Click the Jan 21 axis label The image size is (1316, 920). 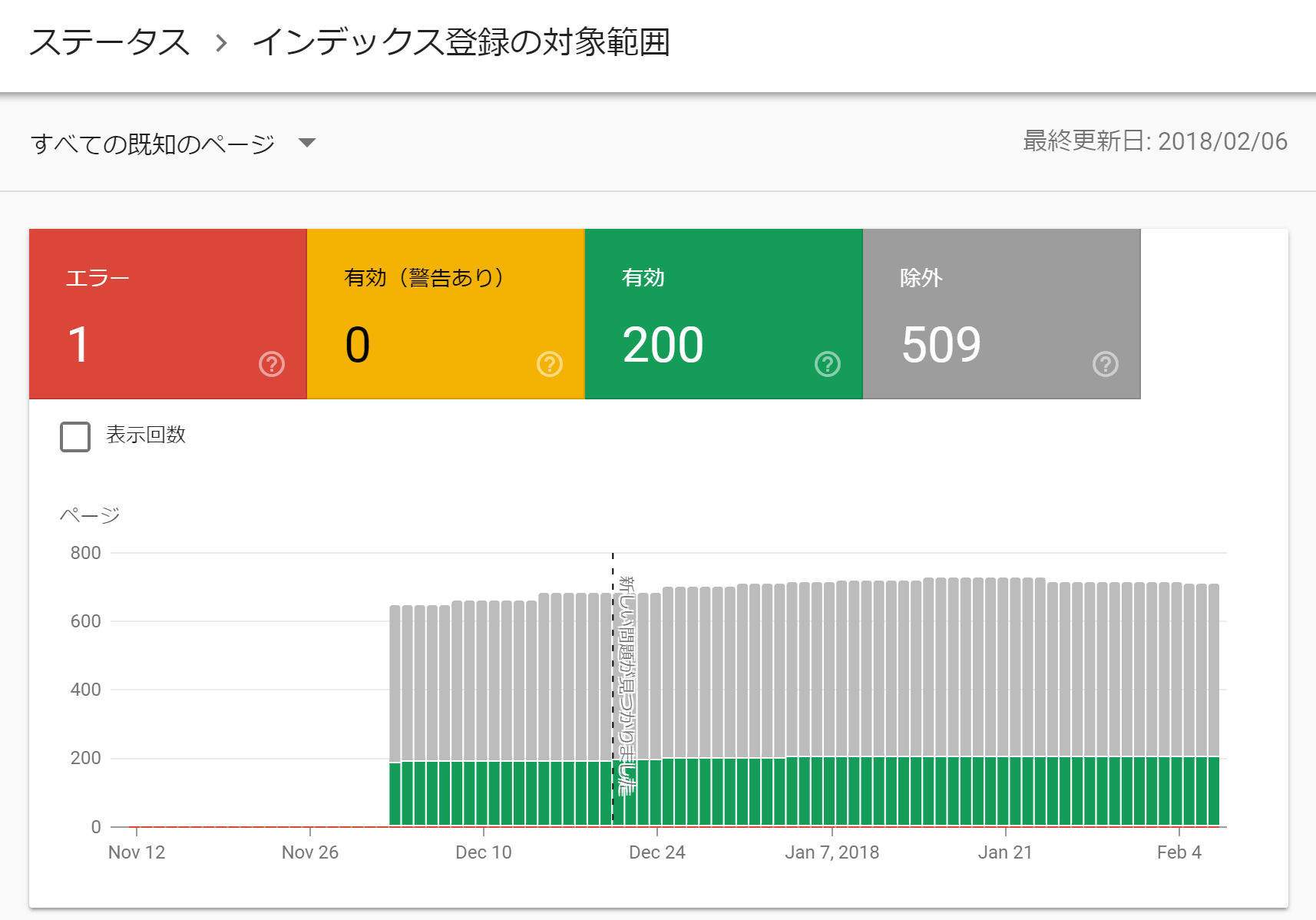(x=1006, y=852)
